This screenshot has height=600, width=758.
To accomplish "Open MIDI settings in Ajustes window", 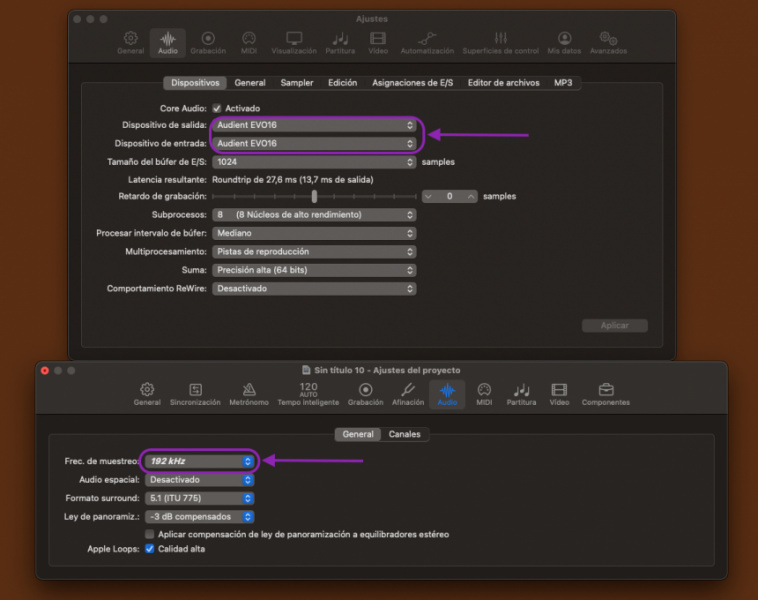I will [x=248, y=43].
